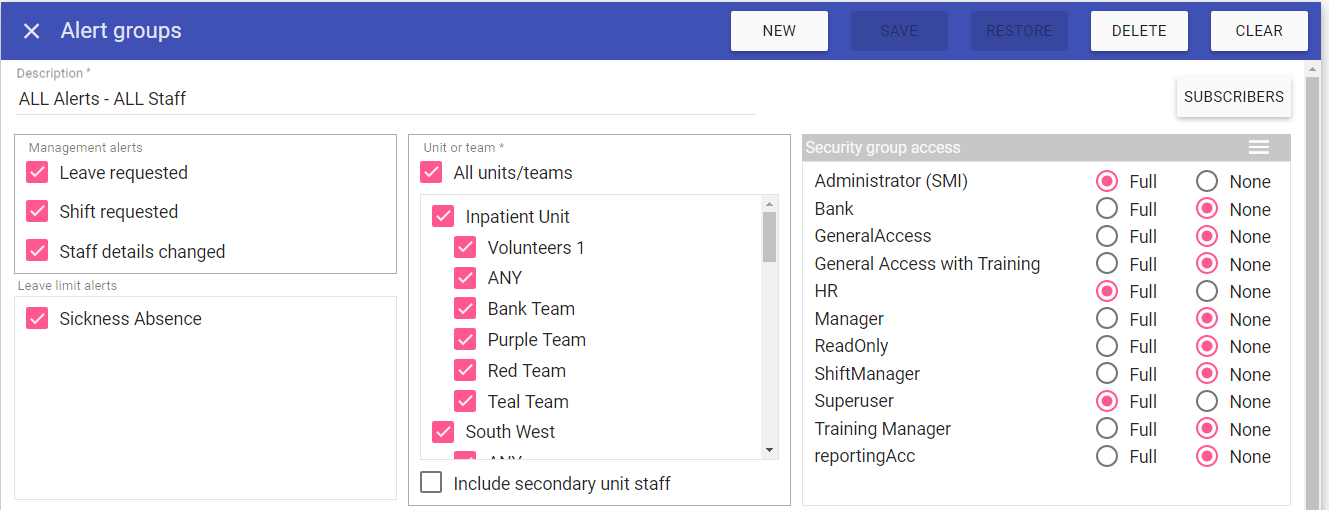Grant Full access to Bank group

1107,209
